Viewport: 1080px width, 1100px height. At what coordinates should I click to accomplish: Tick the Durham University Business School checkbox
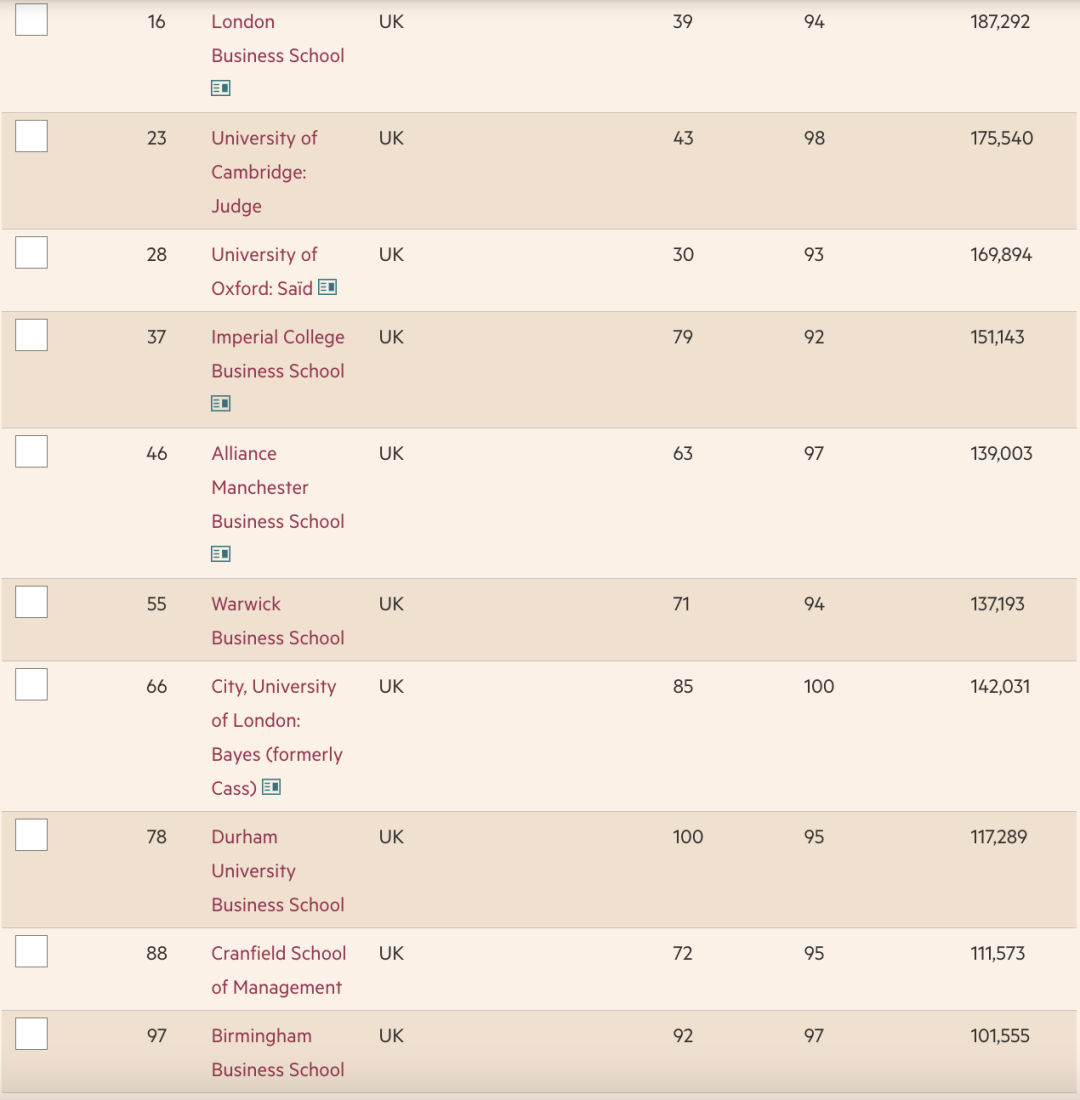click(31, 835)
